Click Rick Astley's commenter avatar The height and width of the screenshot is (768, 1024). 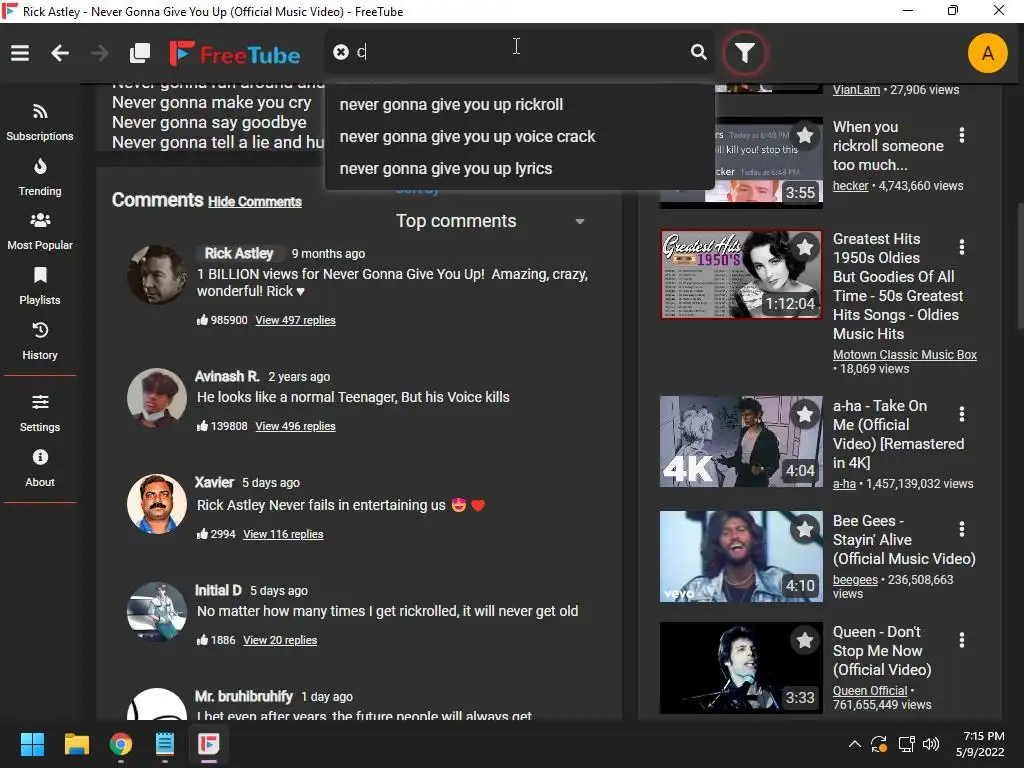(x=157, y=275)
